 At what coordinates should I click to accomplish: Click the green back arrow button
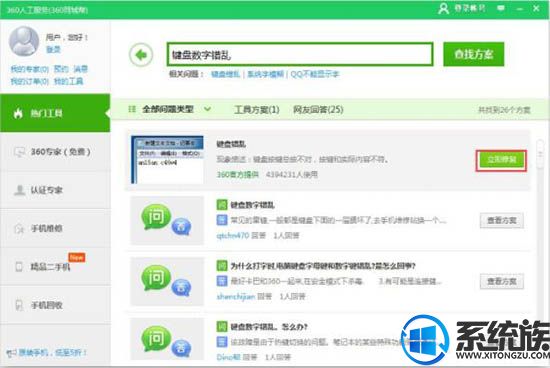[141, 55]
